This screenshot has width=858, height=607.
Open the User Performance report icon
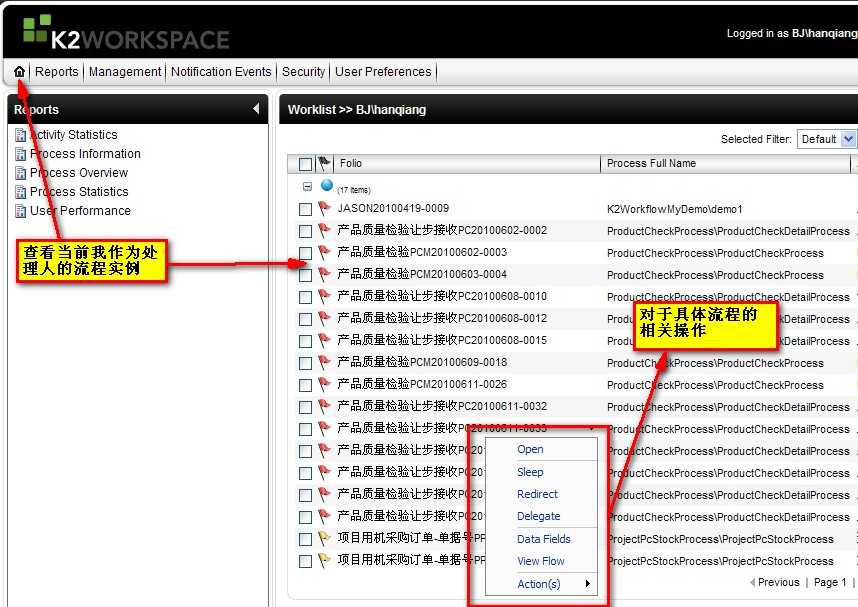(x=20, y=211)
